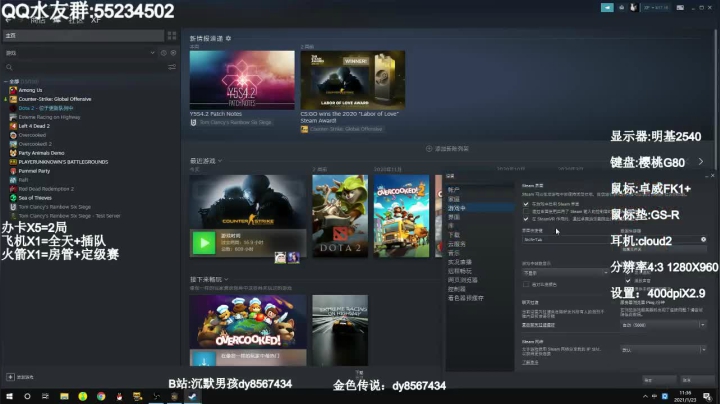Viewport: 720px width, 404px height.
Task: Click the Sea of Thieves icon
Action: pyautogui.click(x=13, y=198)
